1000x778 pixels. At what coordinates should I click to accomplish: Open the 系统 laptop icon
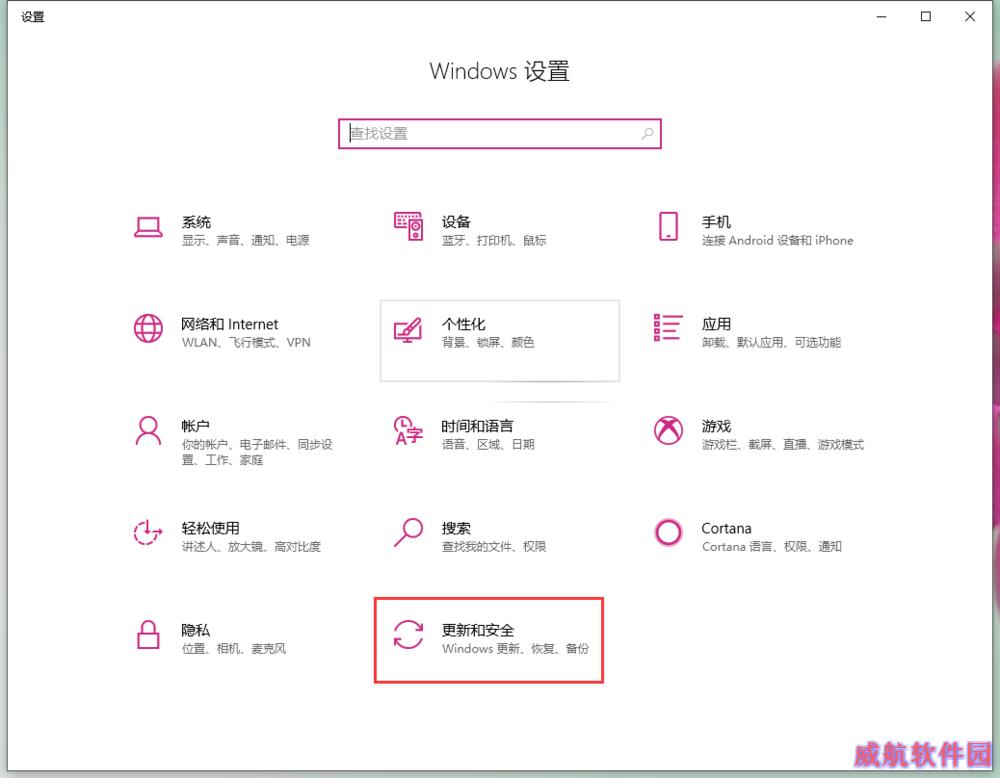click(x=148, y=227)
